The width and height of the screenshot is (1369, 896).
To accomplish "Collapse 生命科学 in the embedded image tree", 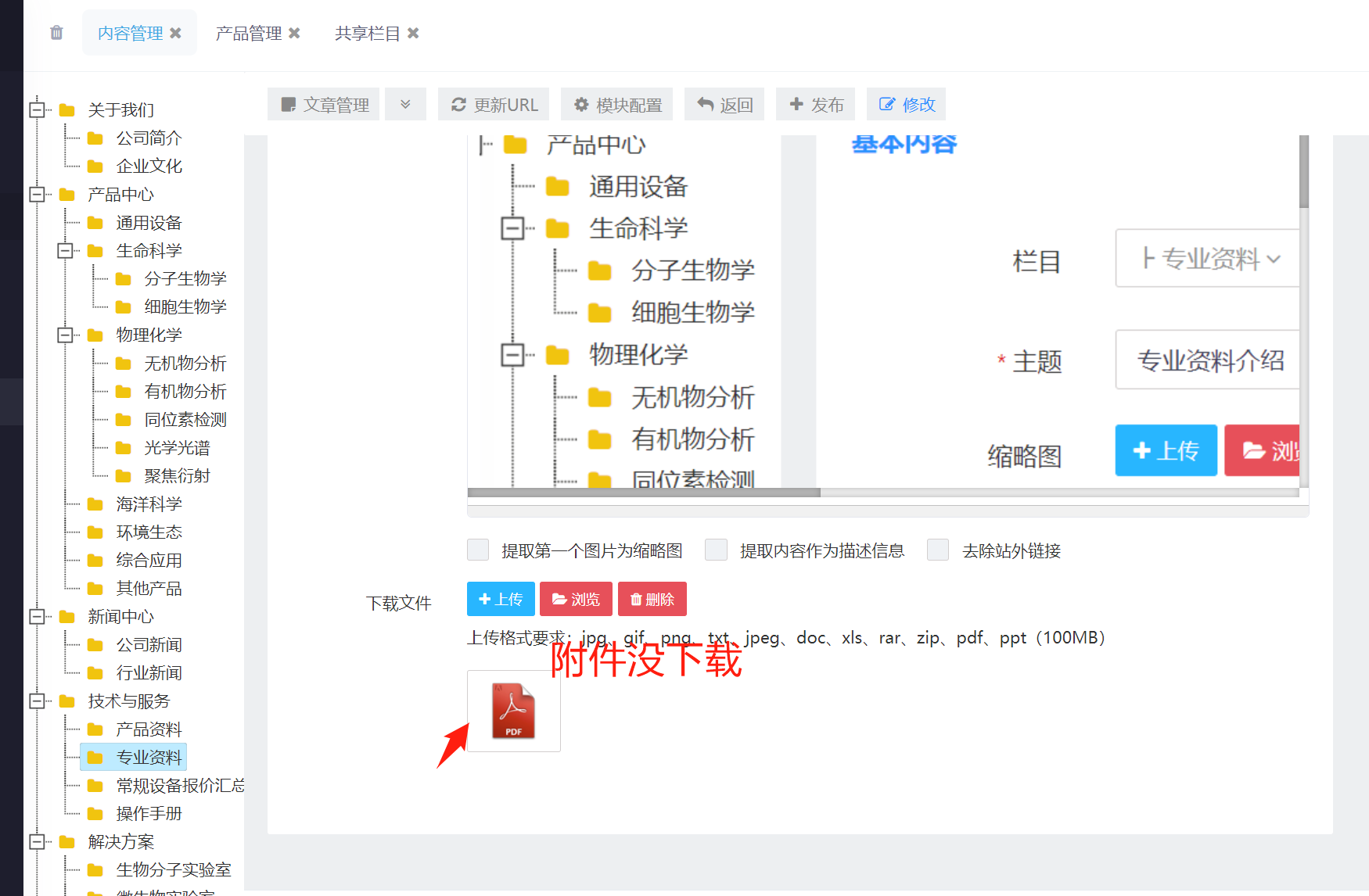I will click(512, 228).
